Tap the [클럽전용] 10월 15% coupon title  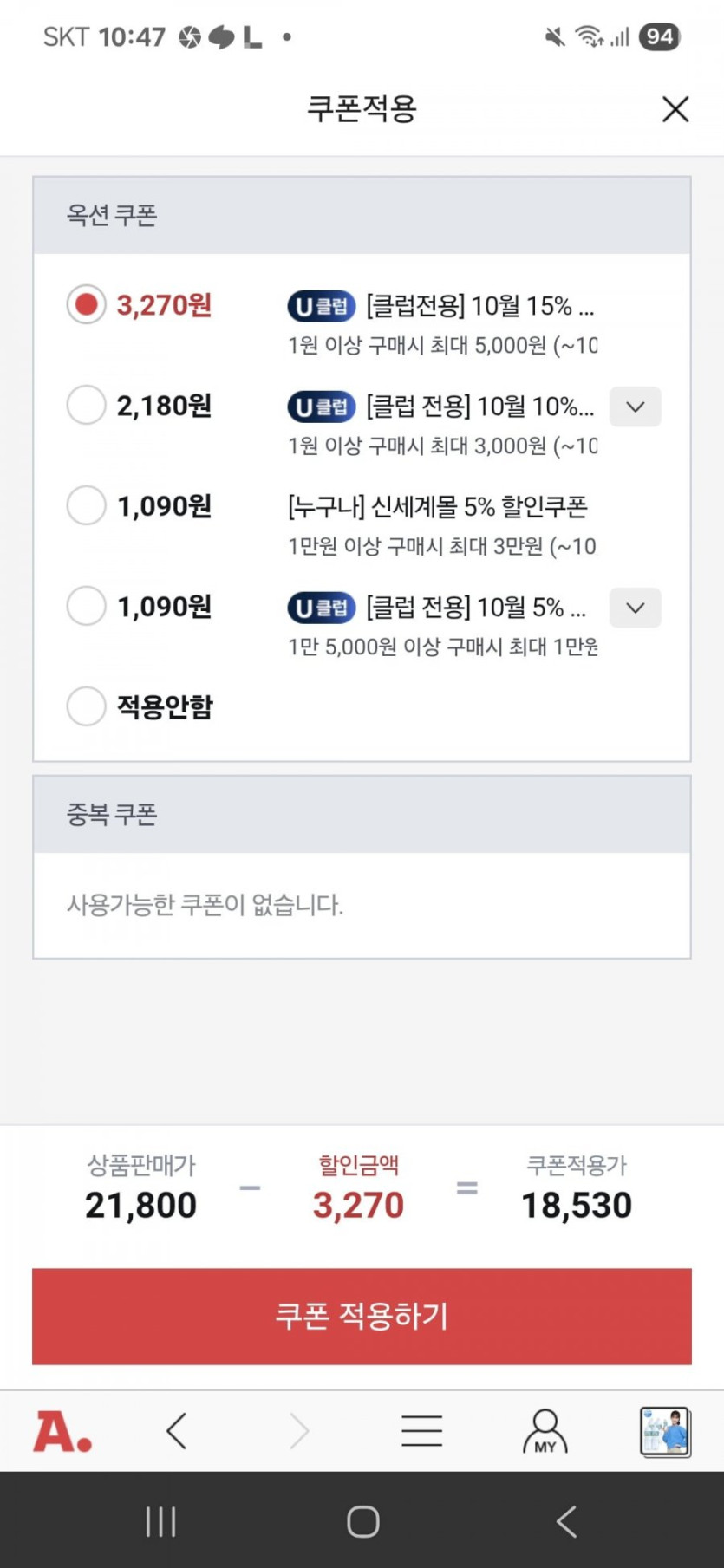(x=479, y=306)
